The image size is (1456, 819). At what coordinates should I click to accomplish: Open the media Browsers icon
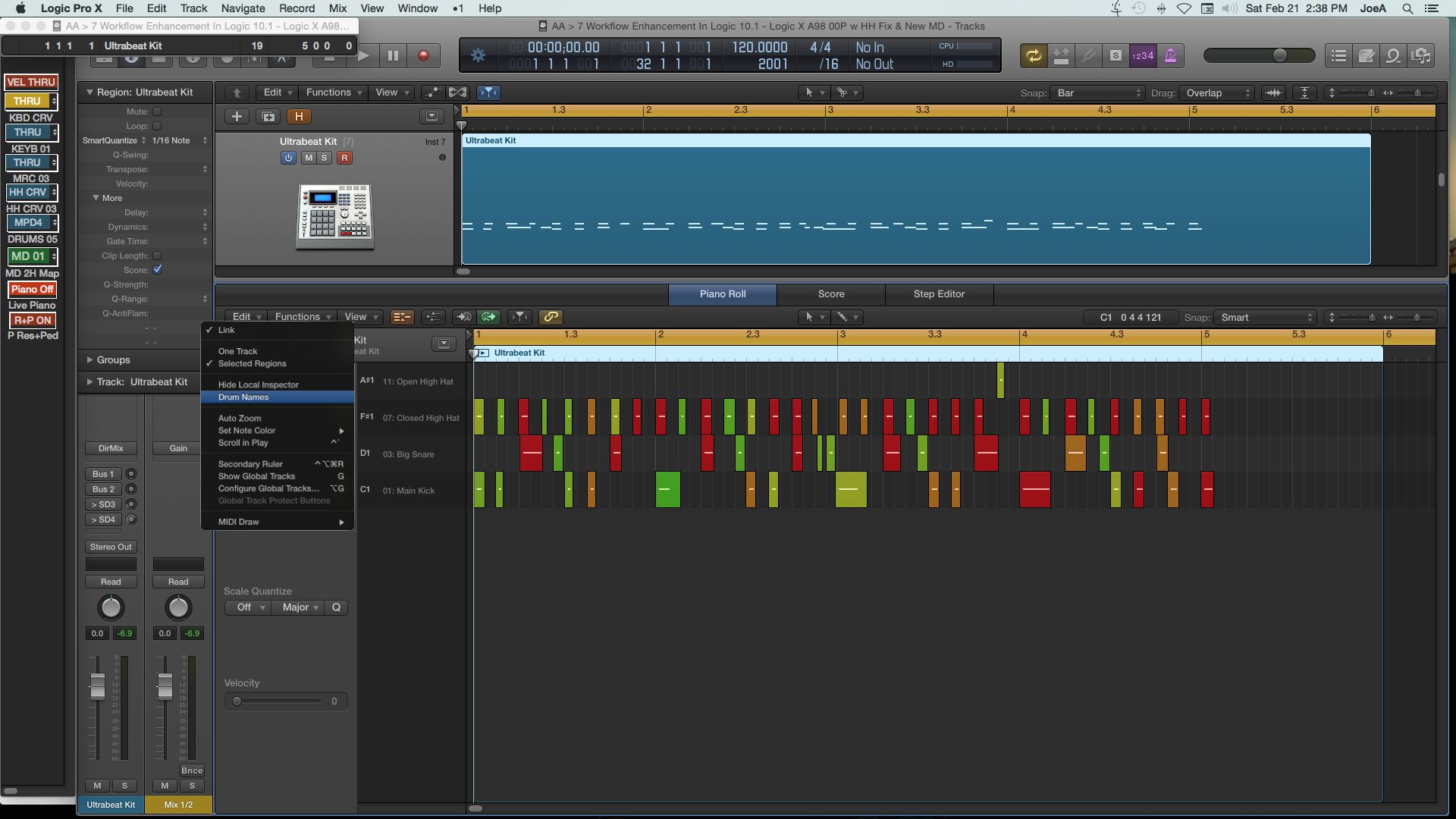coord(1421,55)
